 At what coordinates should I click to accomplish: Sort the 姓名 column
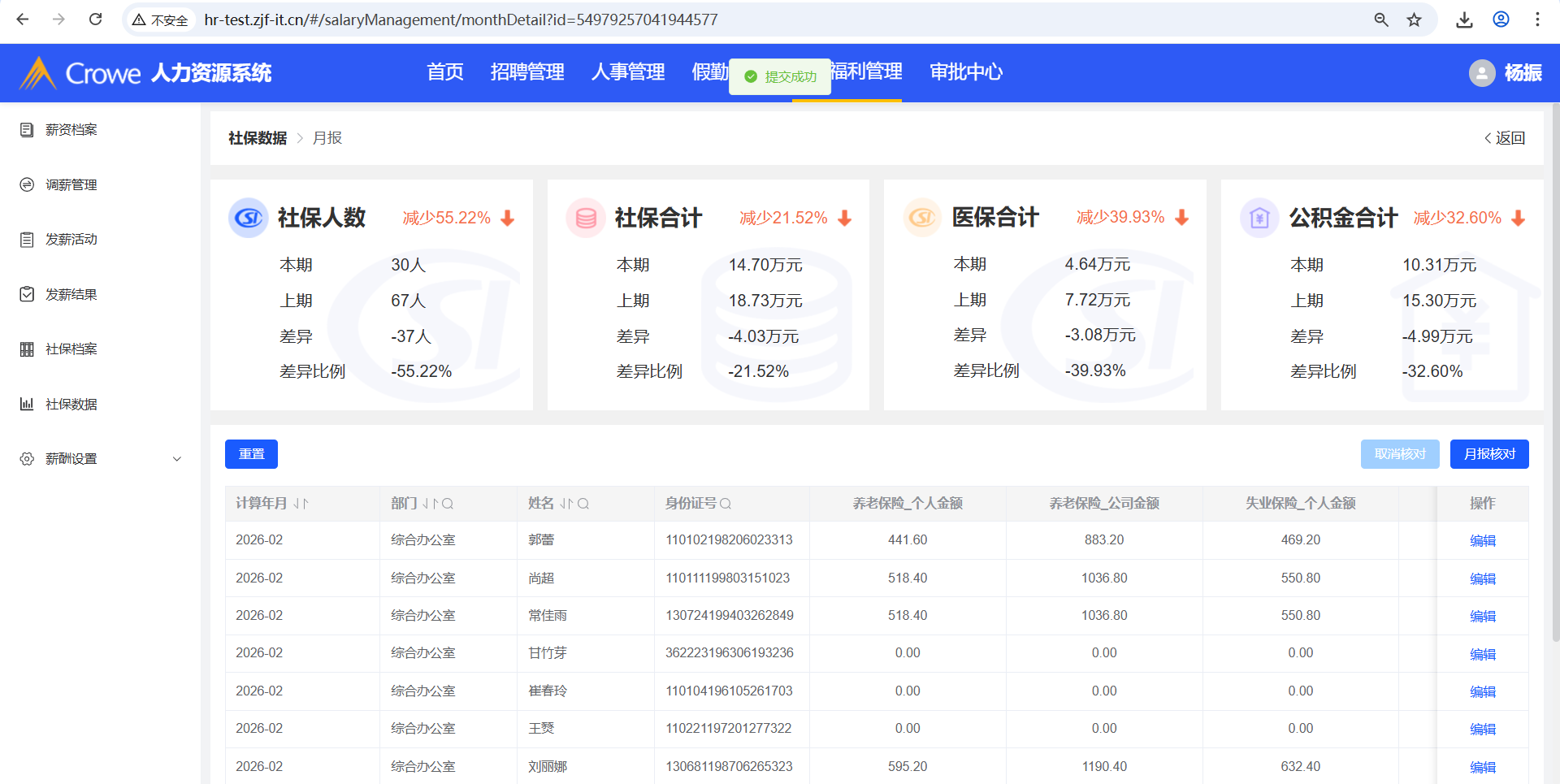[566, 504]
